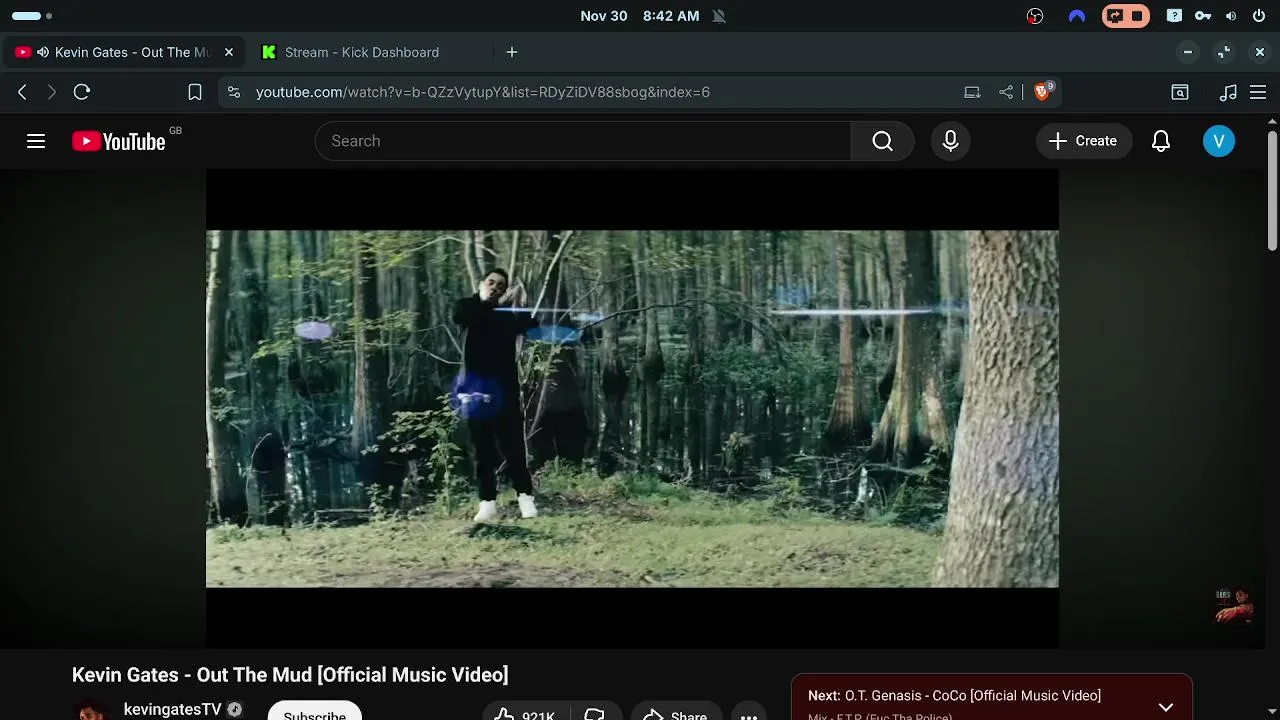Expand the Next playlist panel chevron
Image resolution: width=1280 pixels, height=720 pixels.
click(1166, 707)
